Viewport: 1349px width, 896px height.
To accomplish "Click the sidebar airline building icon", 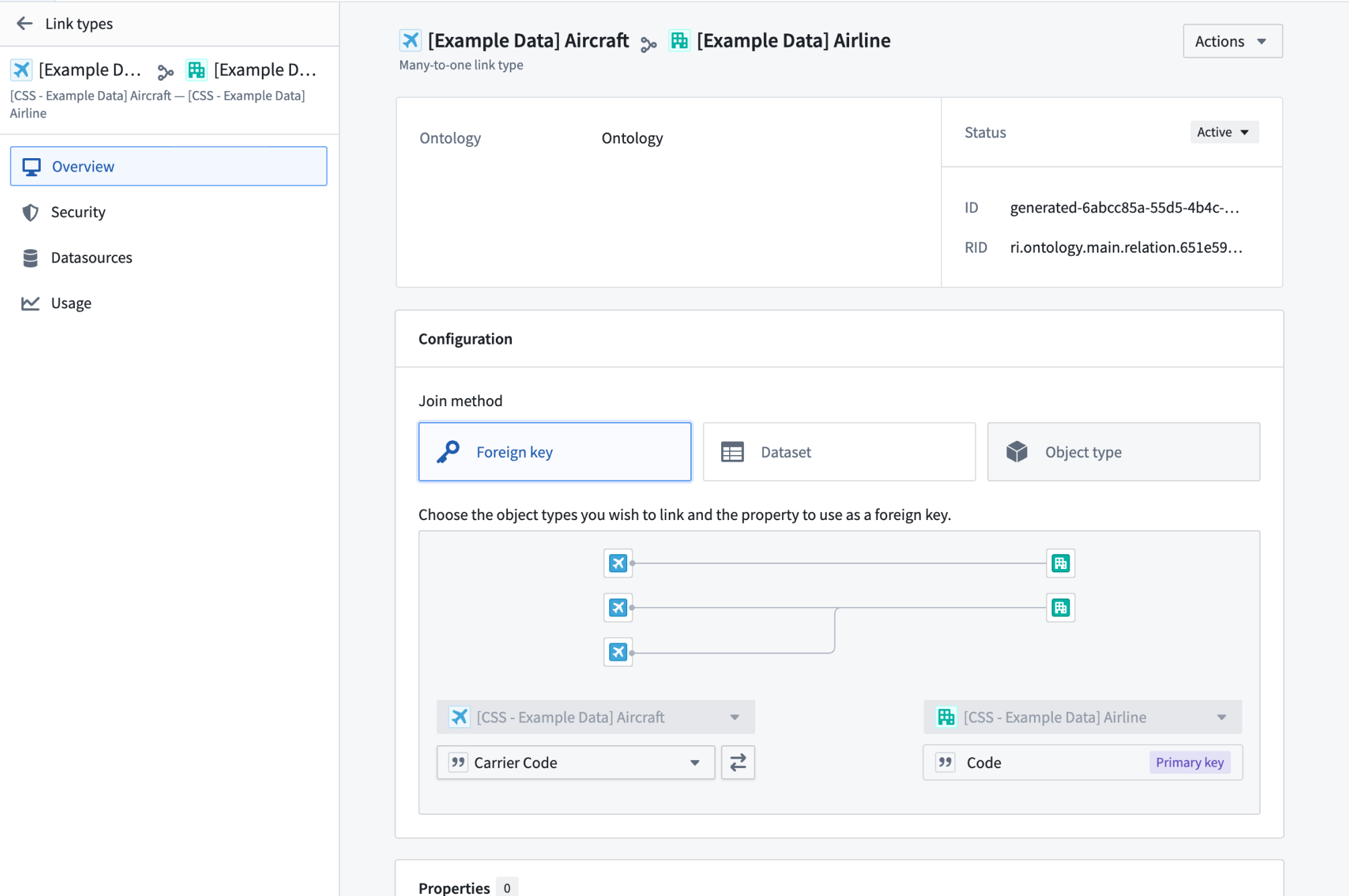I will (196, 70).
